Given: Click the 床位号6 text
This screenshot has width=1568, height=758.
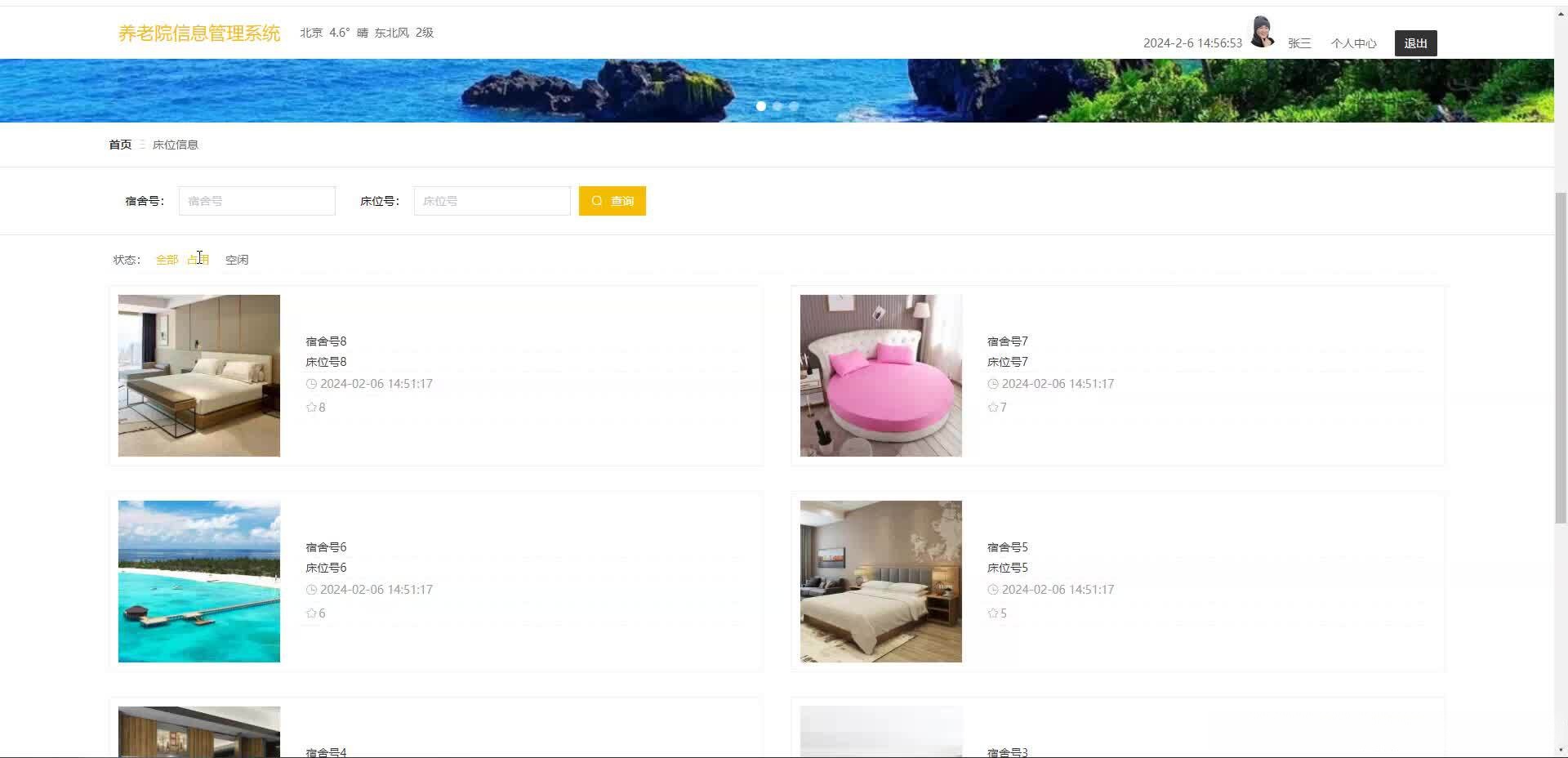Looking at the screenshot, I should (326, 568).
